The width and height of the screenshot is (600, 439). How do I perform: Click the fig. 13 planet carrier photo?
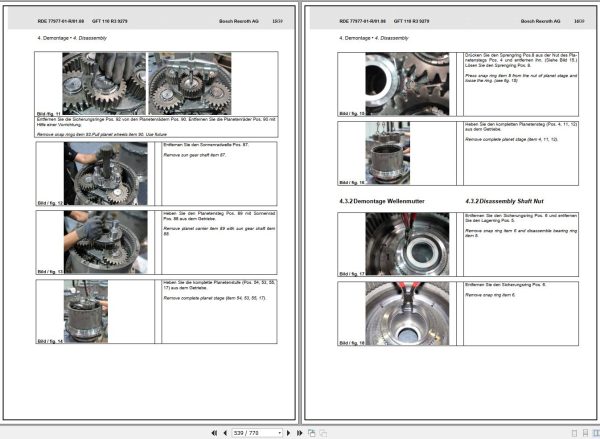tap(106, 242)
